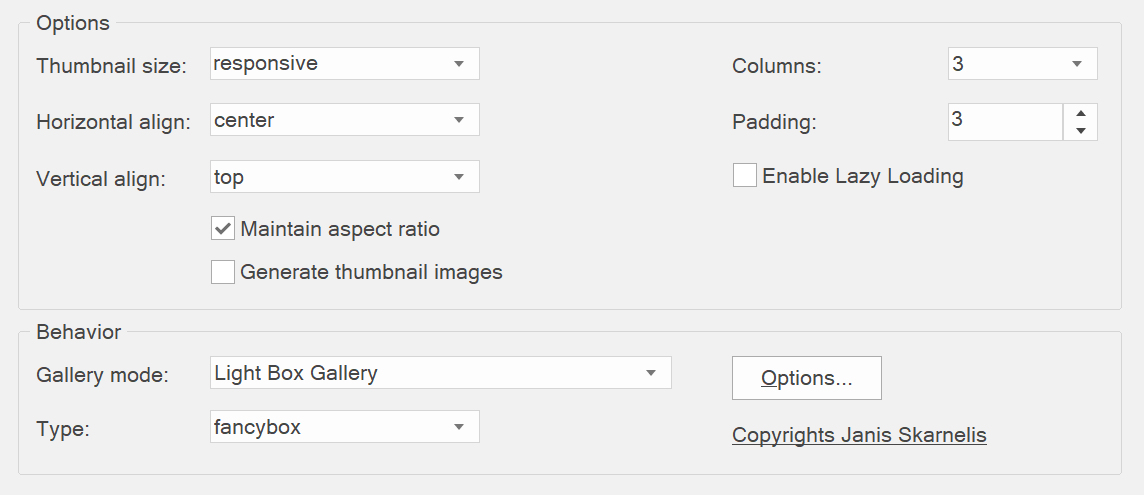Screen dimensions: 1144x495
Task: Increase Padding with the up arrow
Action: pos(1081,113)
